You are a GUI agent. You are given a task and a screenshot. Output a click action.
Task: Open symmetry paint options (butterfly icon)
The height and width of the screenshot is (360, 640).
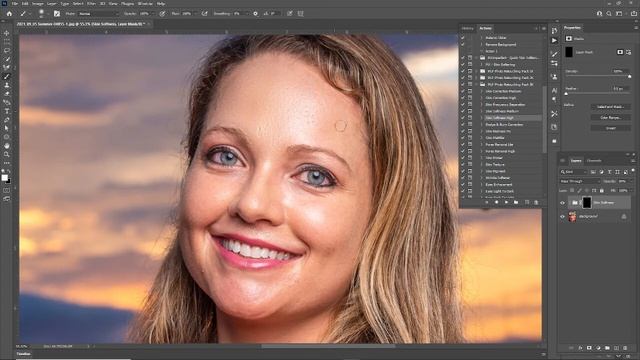[x=300, y=13]
